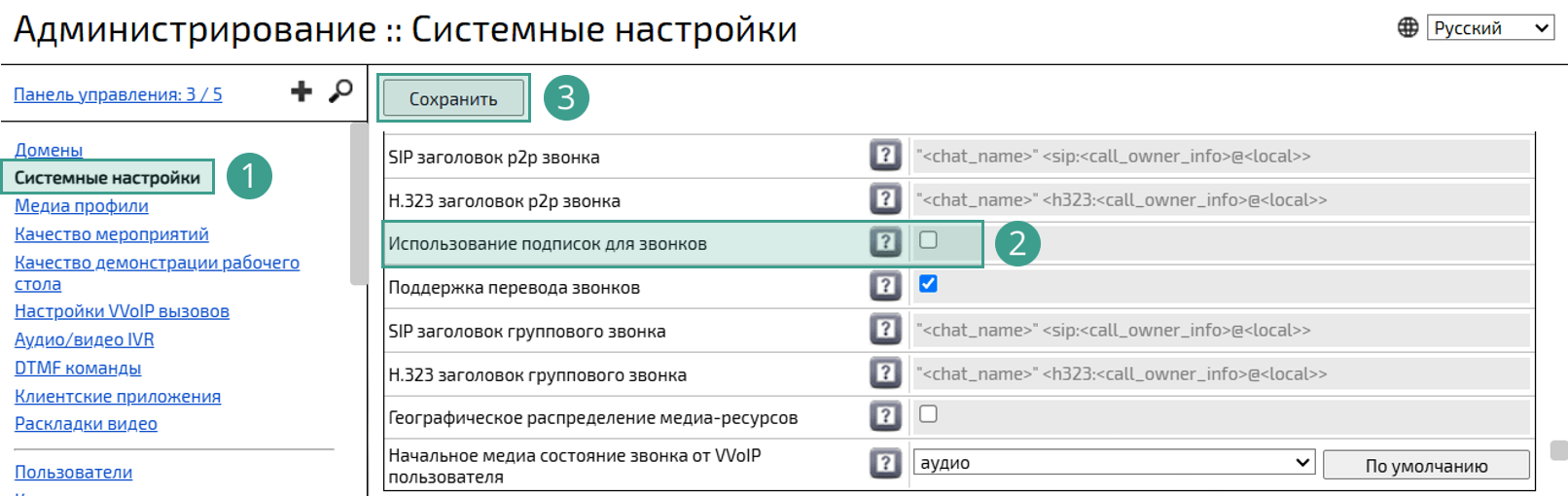Click the H.323 заголовок группового звонка field
The height and width of the screenshot is (496, 1568).
click(1221, 373)
